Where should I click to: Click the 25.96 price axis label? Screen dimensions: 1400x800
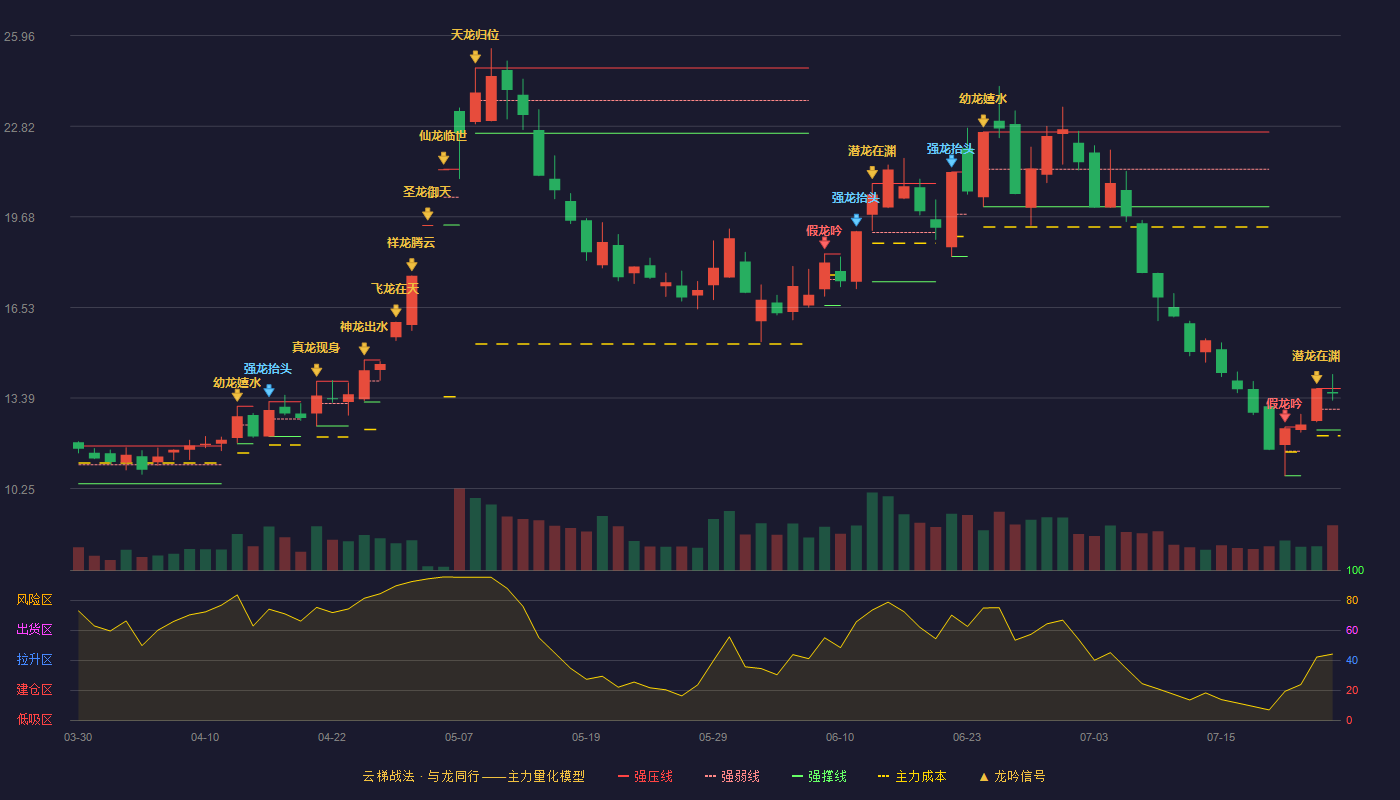tap(19, 37)
